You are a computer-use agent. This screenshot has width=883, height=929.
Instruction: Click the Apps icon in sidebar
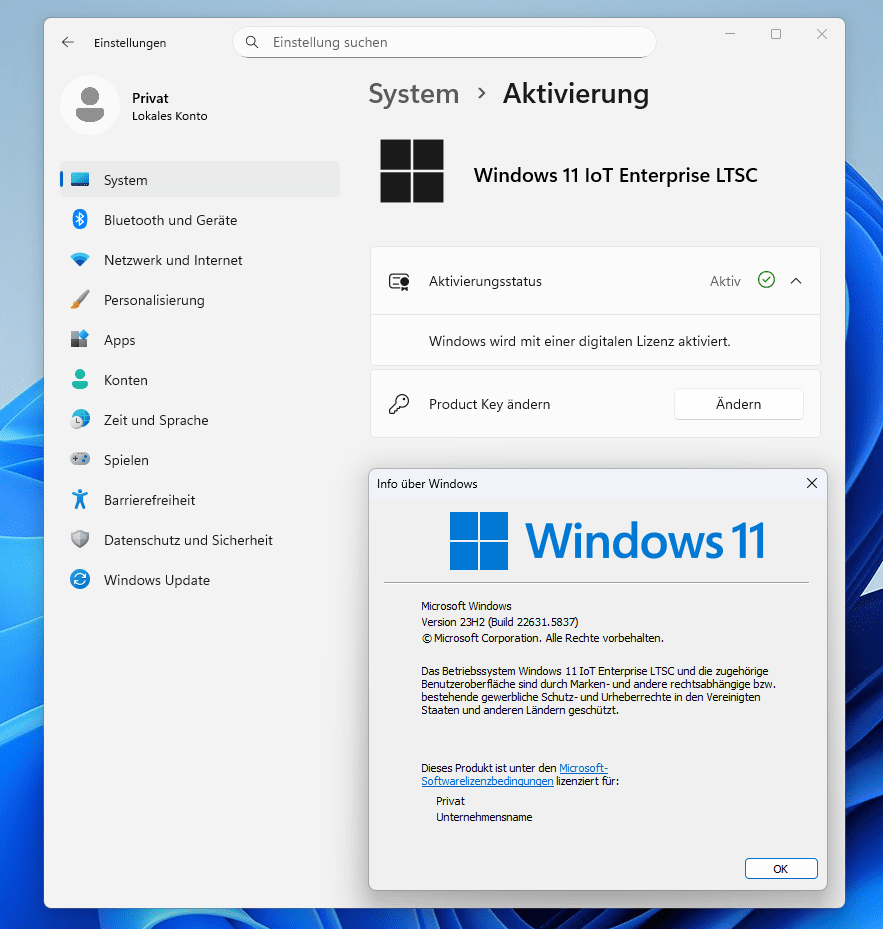point(80,339)
